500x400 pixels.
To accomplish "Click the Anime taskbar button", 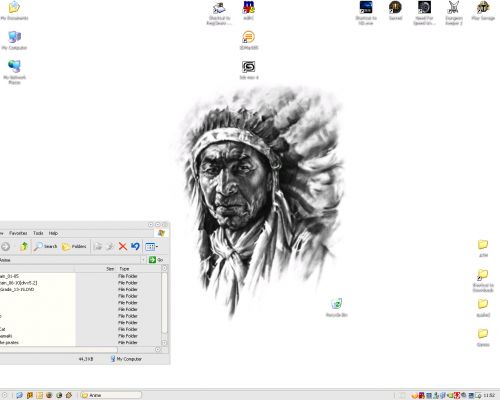I will coord(111,395).
